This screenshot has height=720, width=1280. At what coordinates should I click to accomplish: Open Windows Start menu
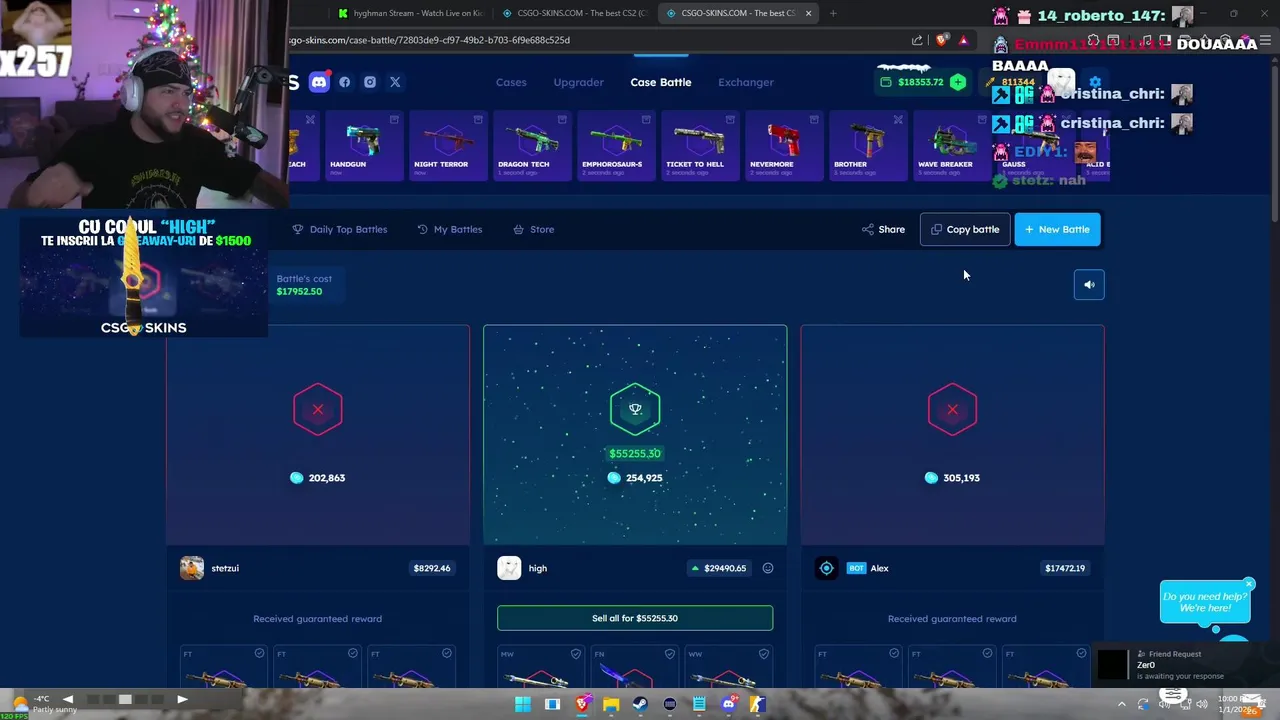522,704
